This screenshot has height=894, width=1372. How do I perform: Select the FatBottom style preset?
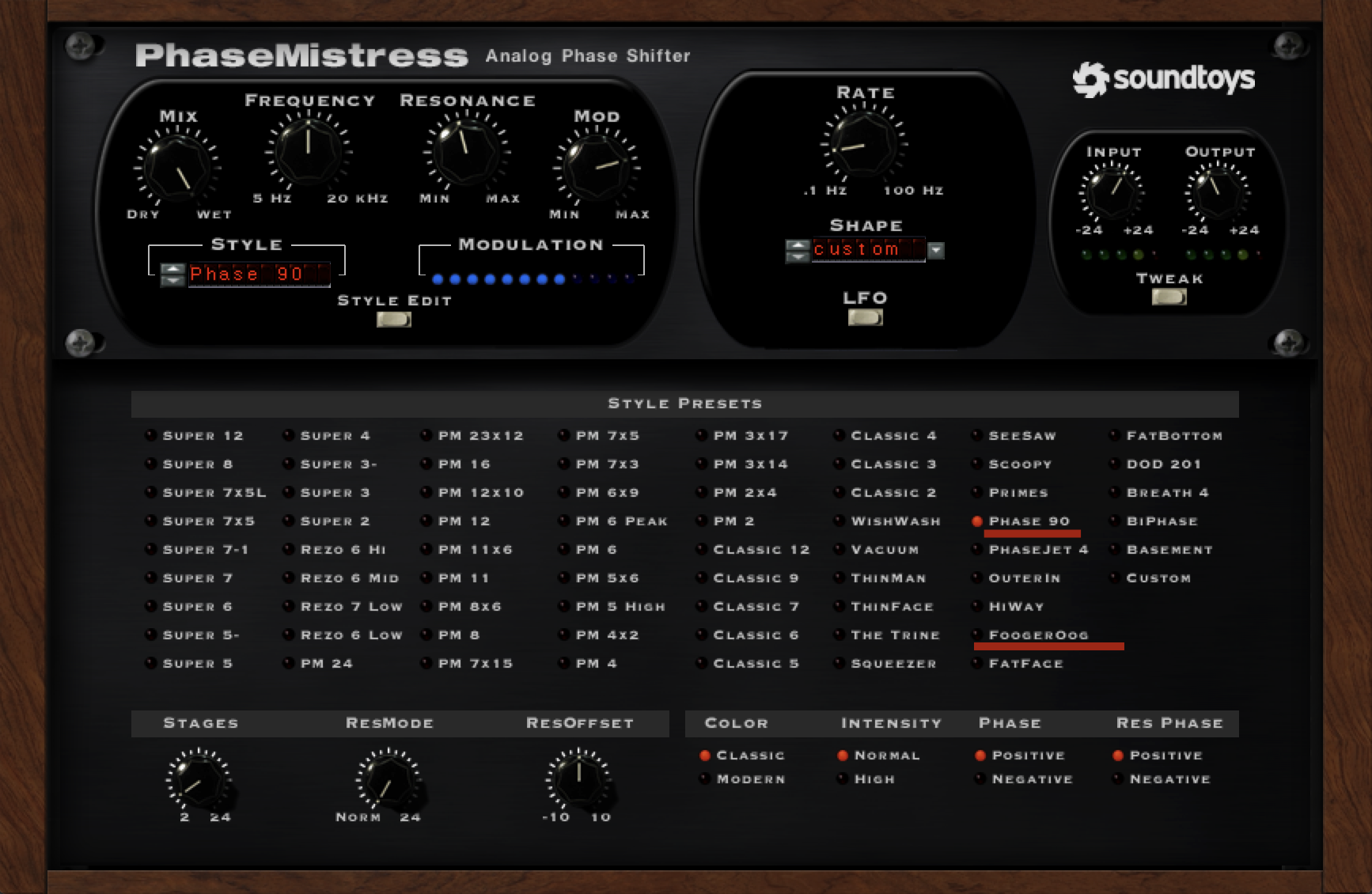[x=1166, y=436]
